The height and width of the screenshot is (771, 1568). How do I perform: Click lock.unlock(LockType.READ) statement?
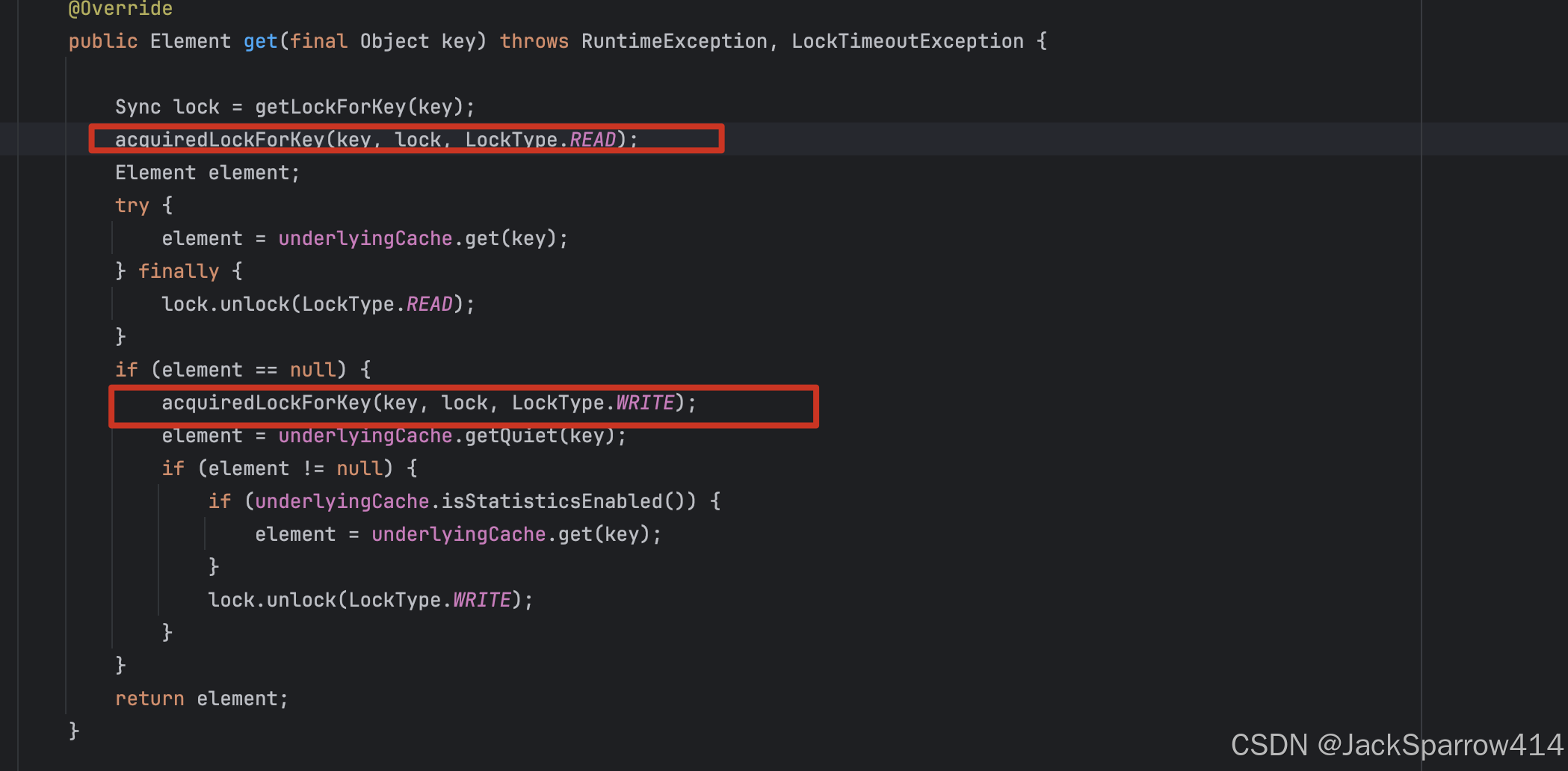318,304
